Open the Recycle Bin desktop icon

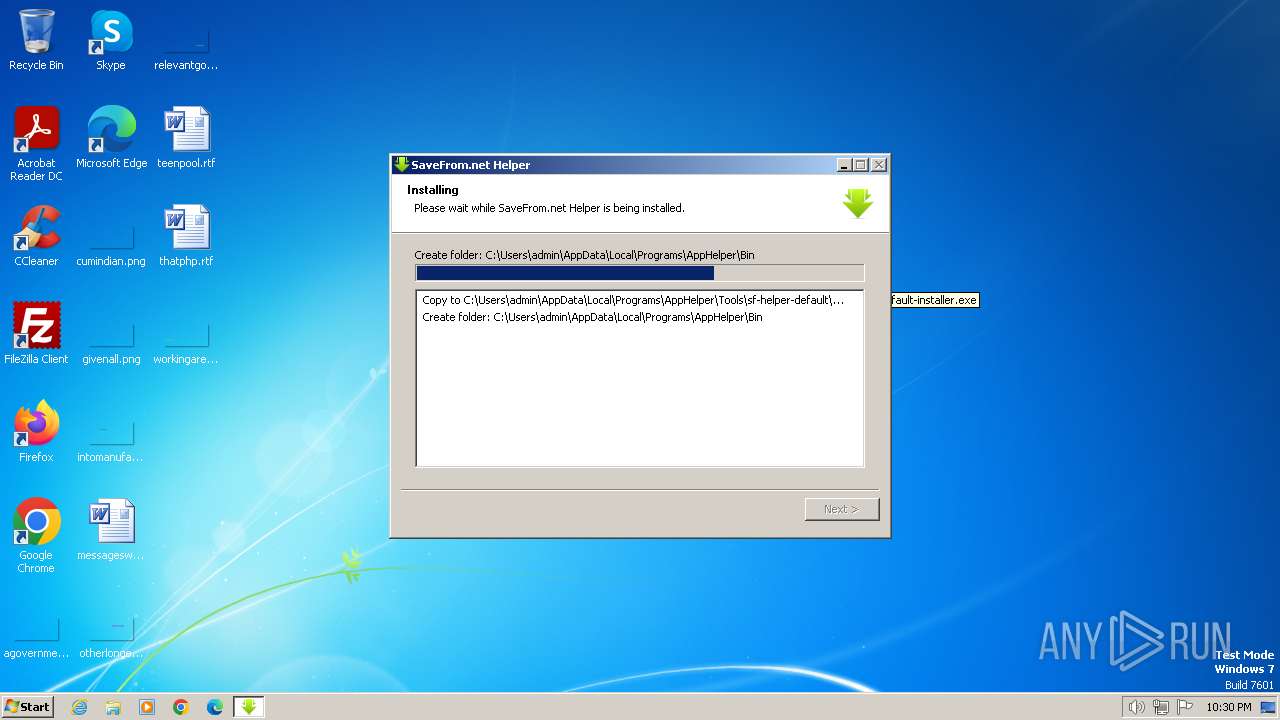[x=36, y=40]
